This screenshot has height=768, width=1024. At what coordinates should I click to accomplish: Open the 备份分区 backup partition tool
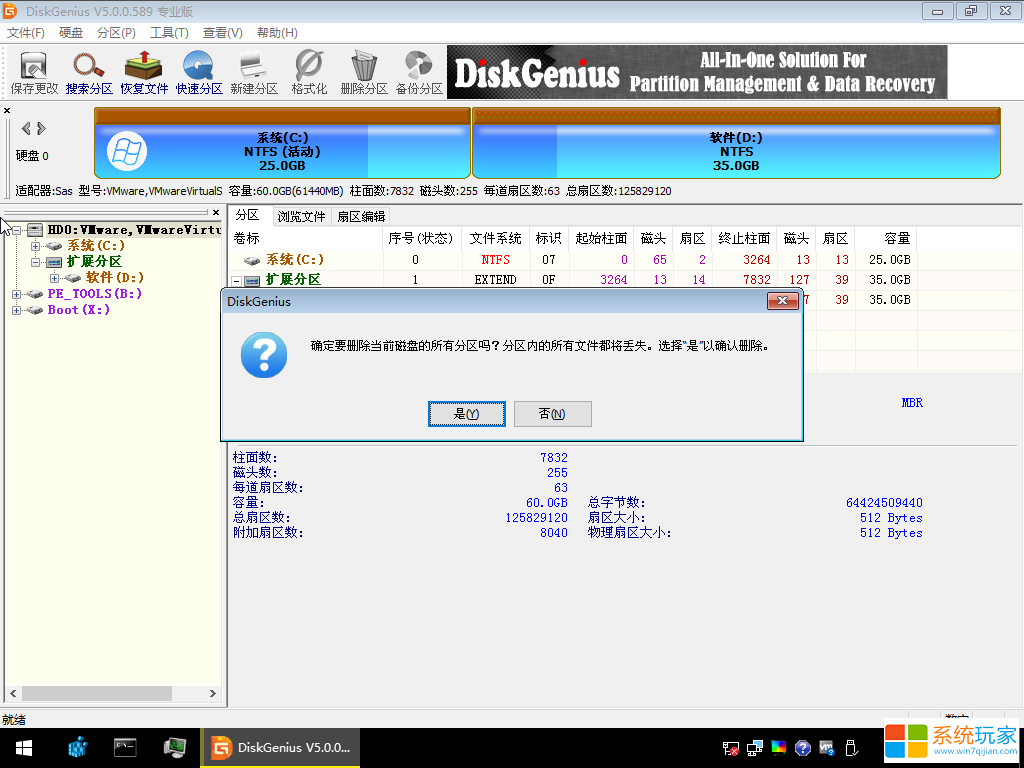click(x=419, y=72)
